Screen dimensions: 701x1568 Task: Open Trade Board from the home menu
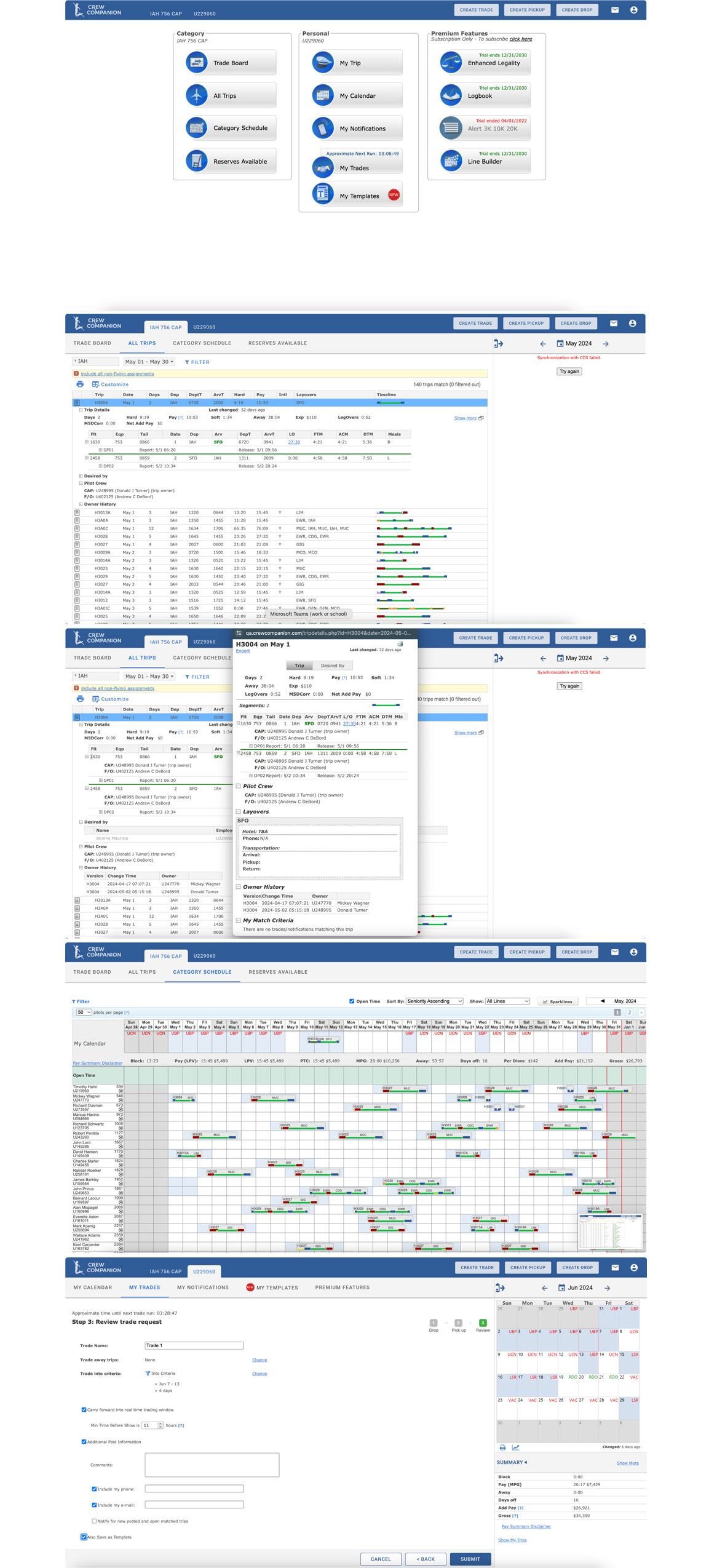point(230,63)
